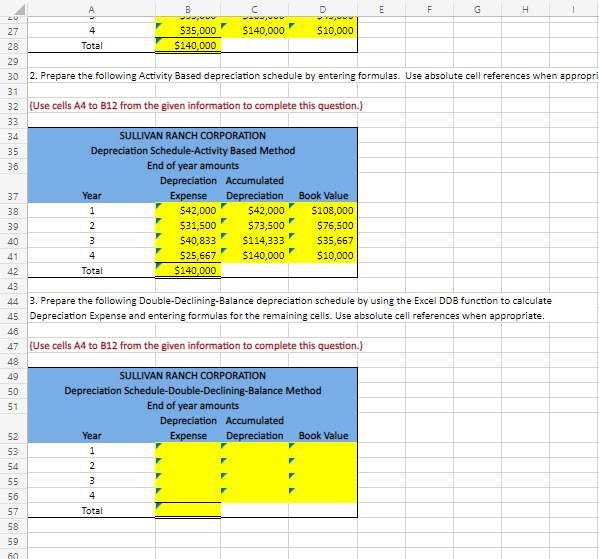The height and width of the screenshot is (559, 599).
Task: Click the $42,000 depreciation expense for year 1
Action: [188, 211]
